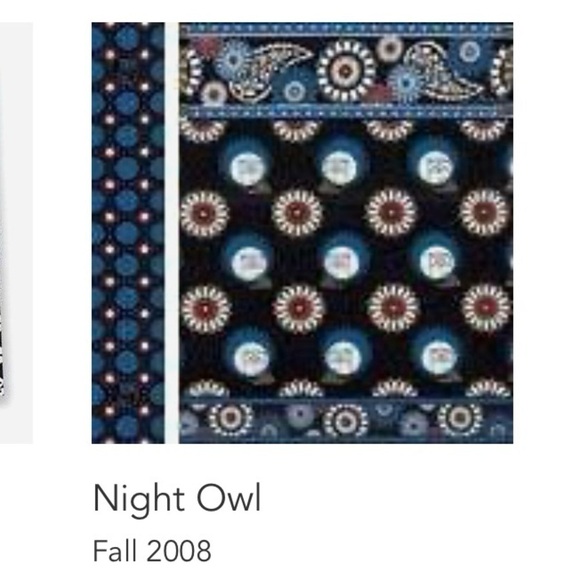This screenshot has height=580, width=580.
Task: Click the small tan-centered ring in paisley border
Action: point(389,48)
